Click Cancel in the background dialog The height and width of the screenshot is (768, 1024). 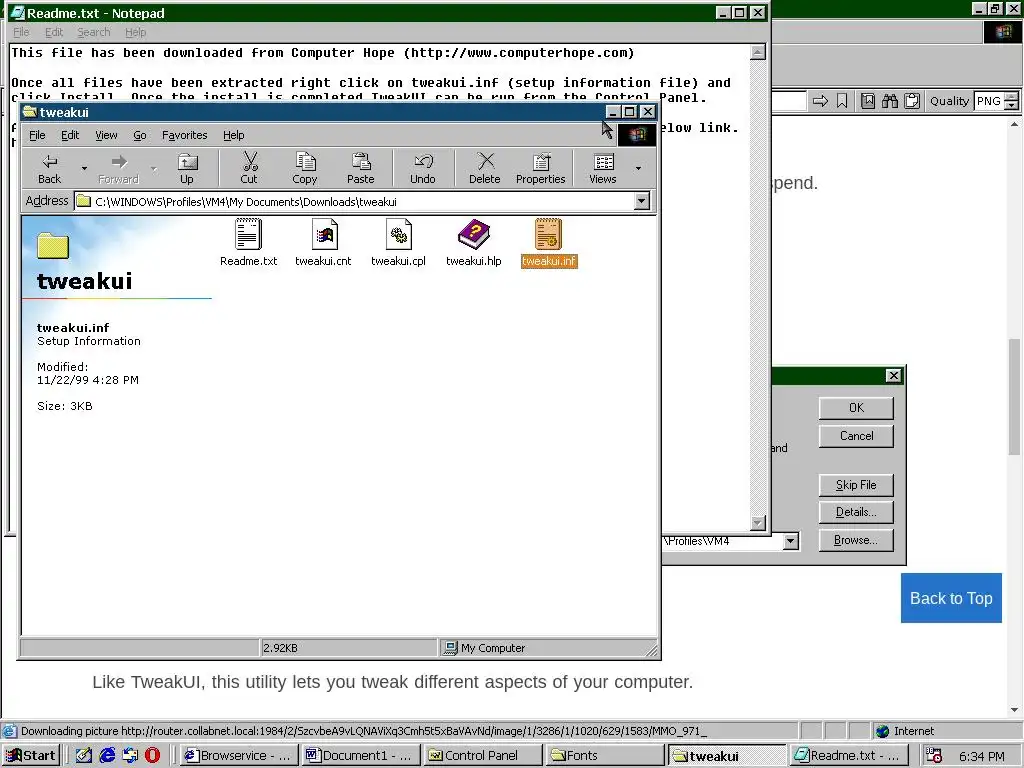point(856,436)
